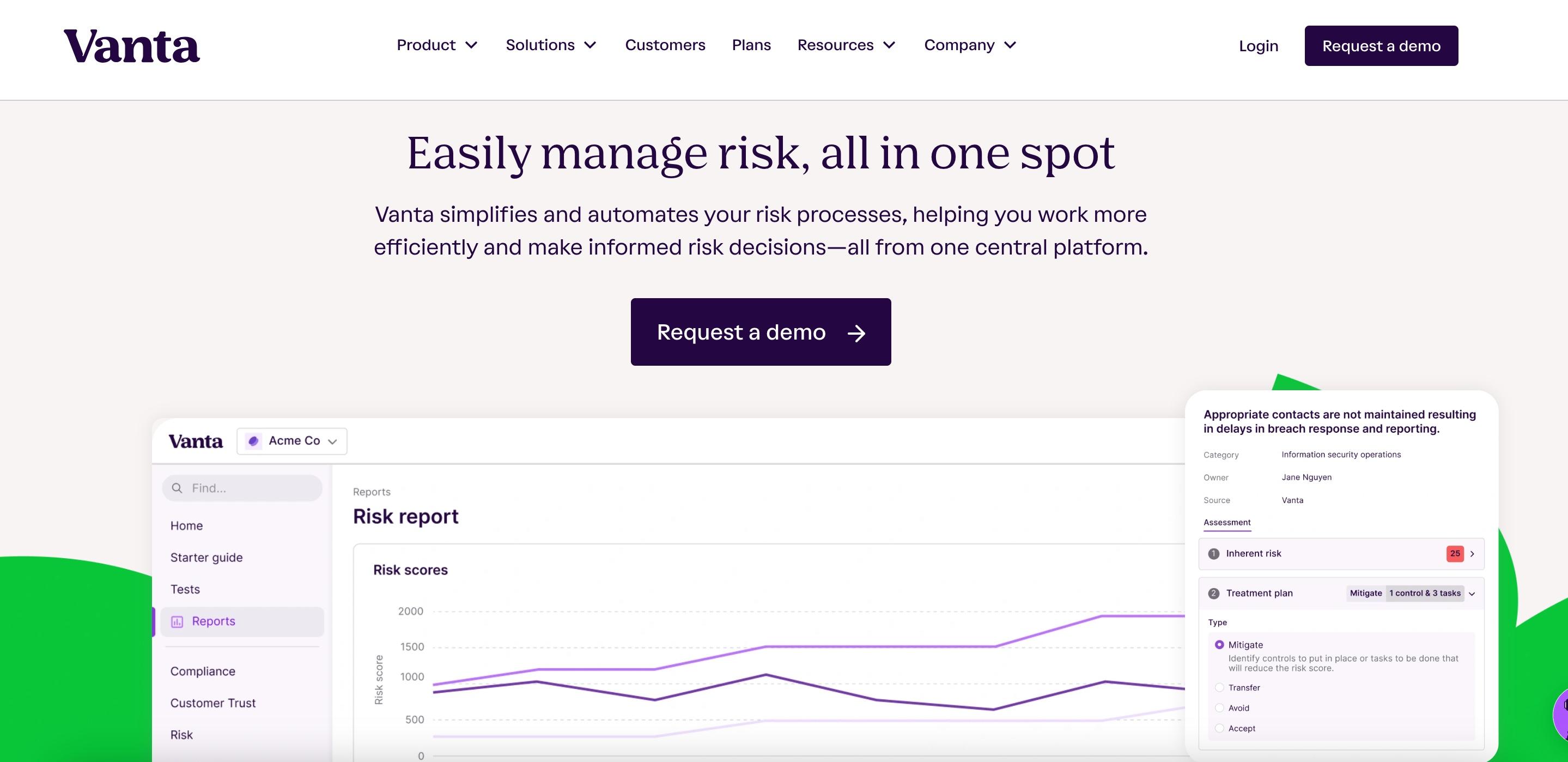Click the Vanta logo in the header

tap(131, 46)
